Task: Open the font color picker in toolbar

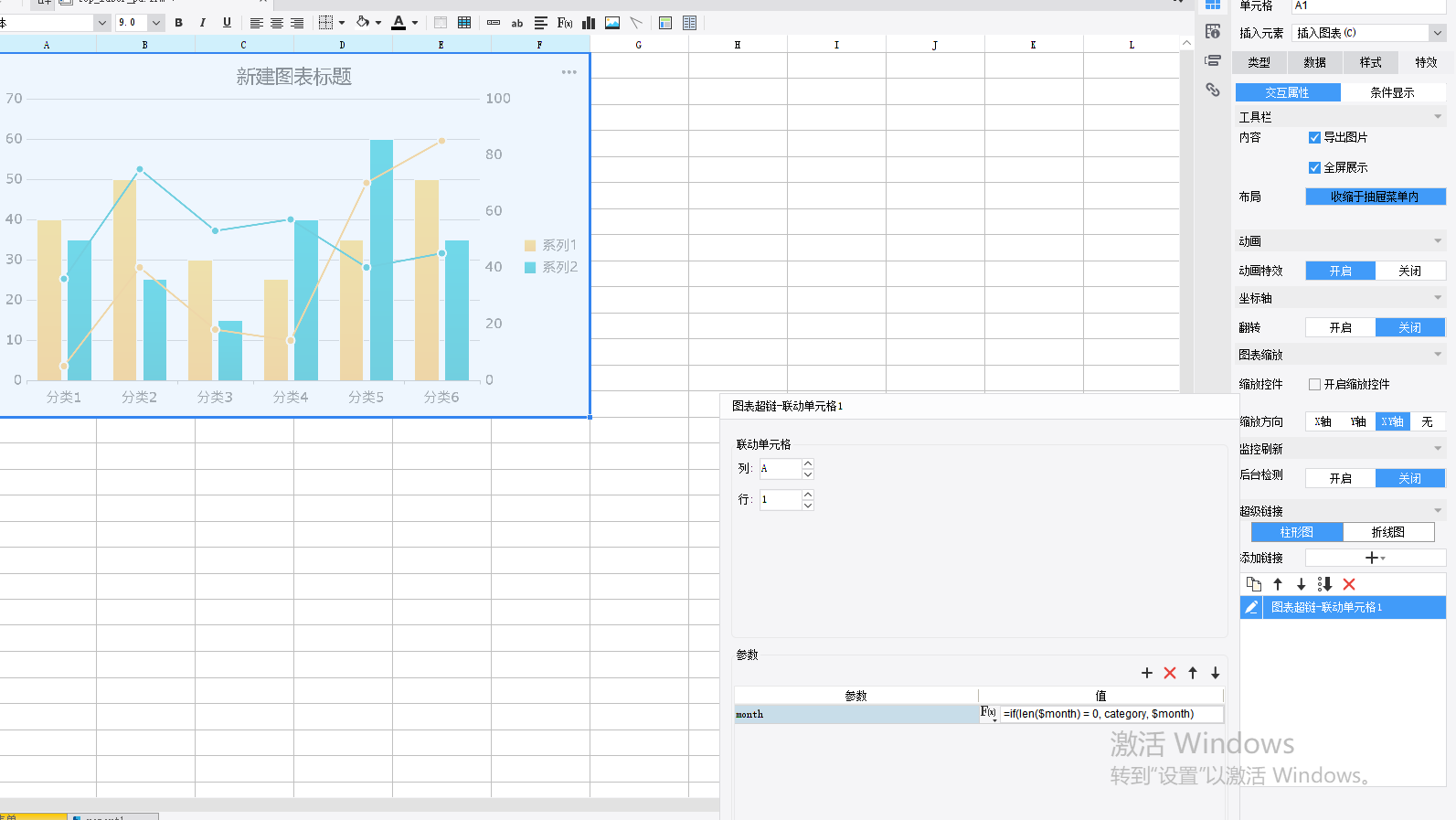Action: pyautogui.click(x=415, y=23)
